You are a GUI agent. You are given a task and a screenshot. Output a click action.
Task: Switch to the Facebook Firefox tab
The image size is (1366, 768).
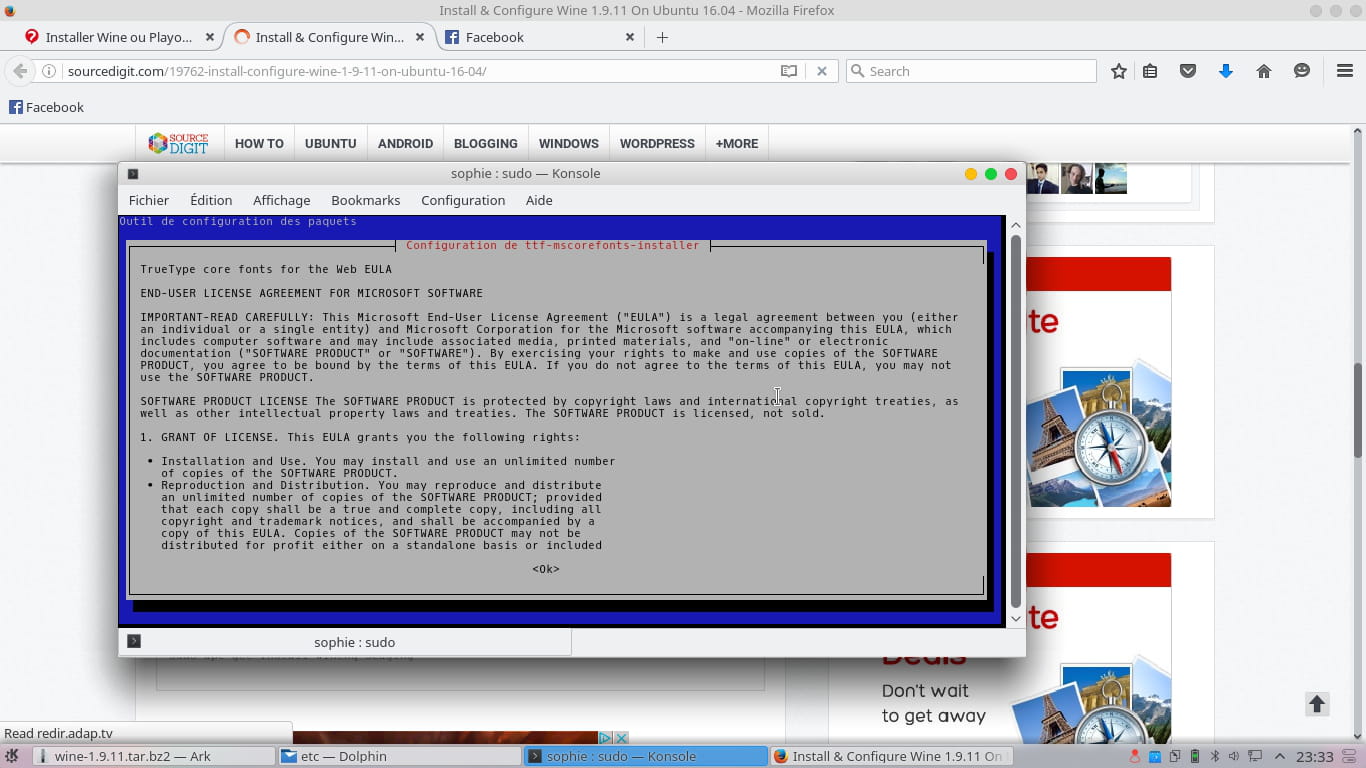click(x=540, y=37)
